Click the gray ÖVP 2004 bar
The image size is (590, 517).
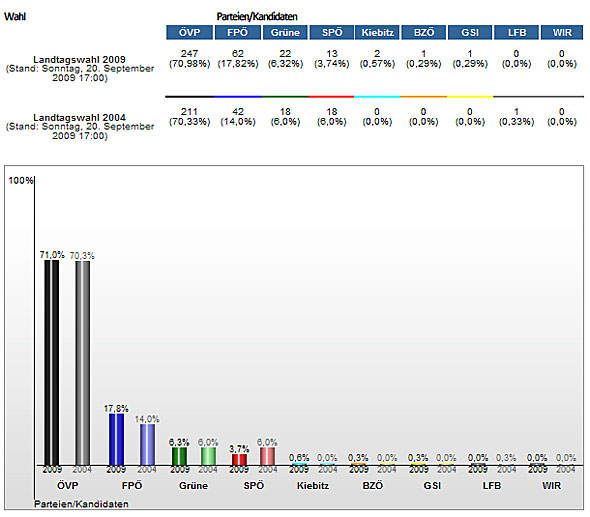(82, 363)
